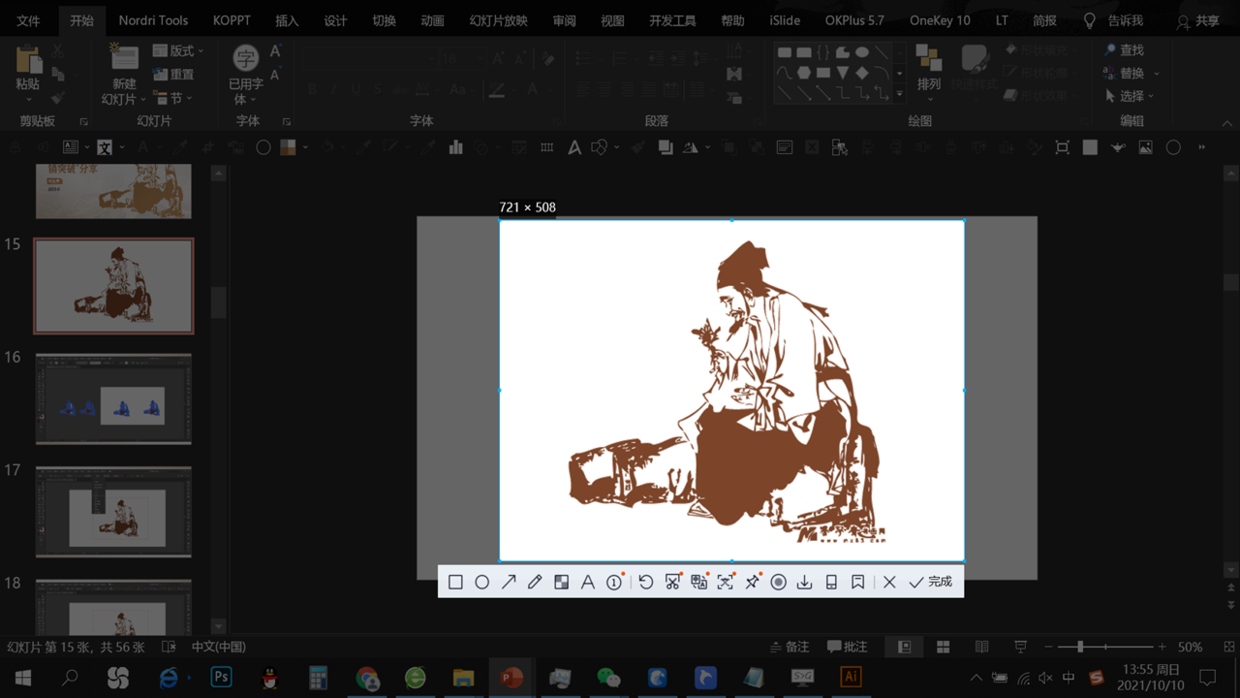Pick the arrow drawing tool
This screenshot has width=1240, height=698.
[x=508, y=582]
